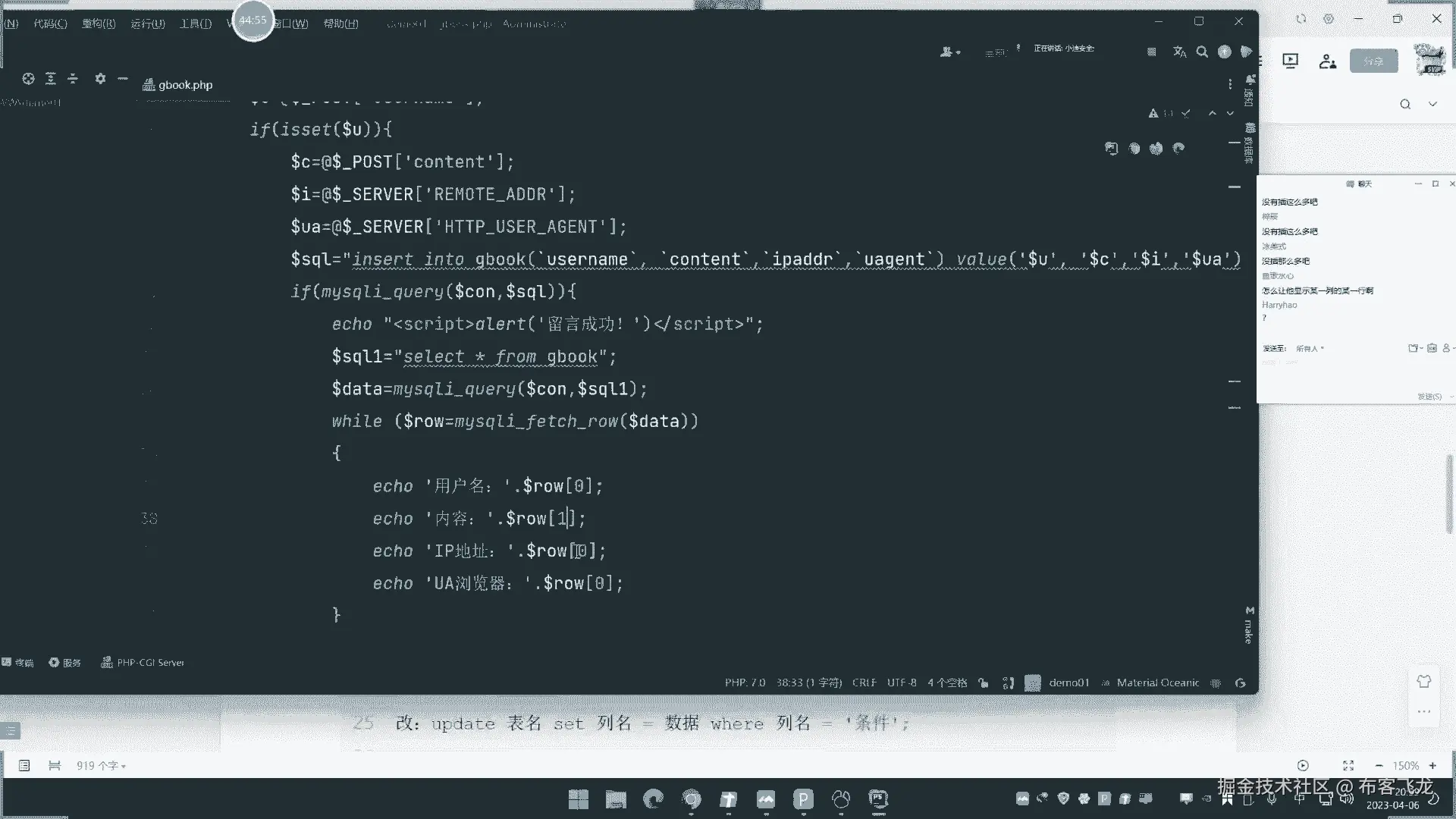Open the UTF-8 encoding selector
Viewport: 1456px width, 819px height.
pyautogui.click(x=902, y=682)
